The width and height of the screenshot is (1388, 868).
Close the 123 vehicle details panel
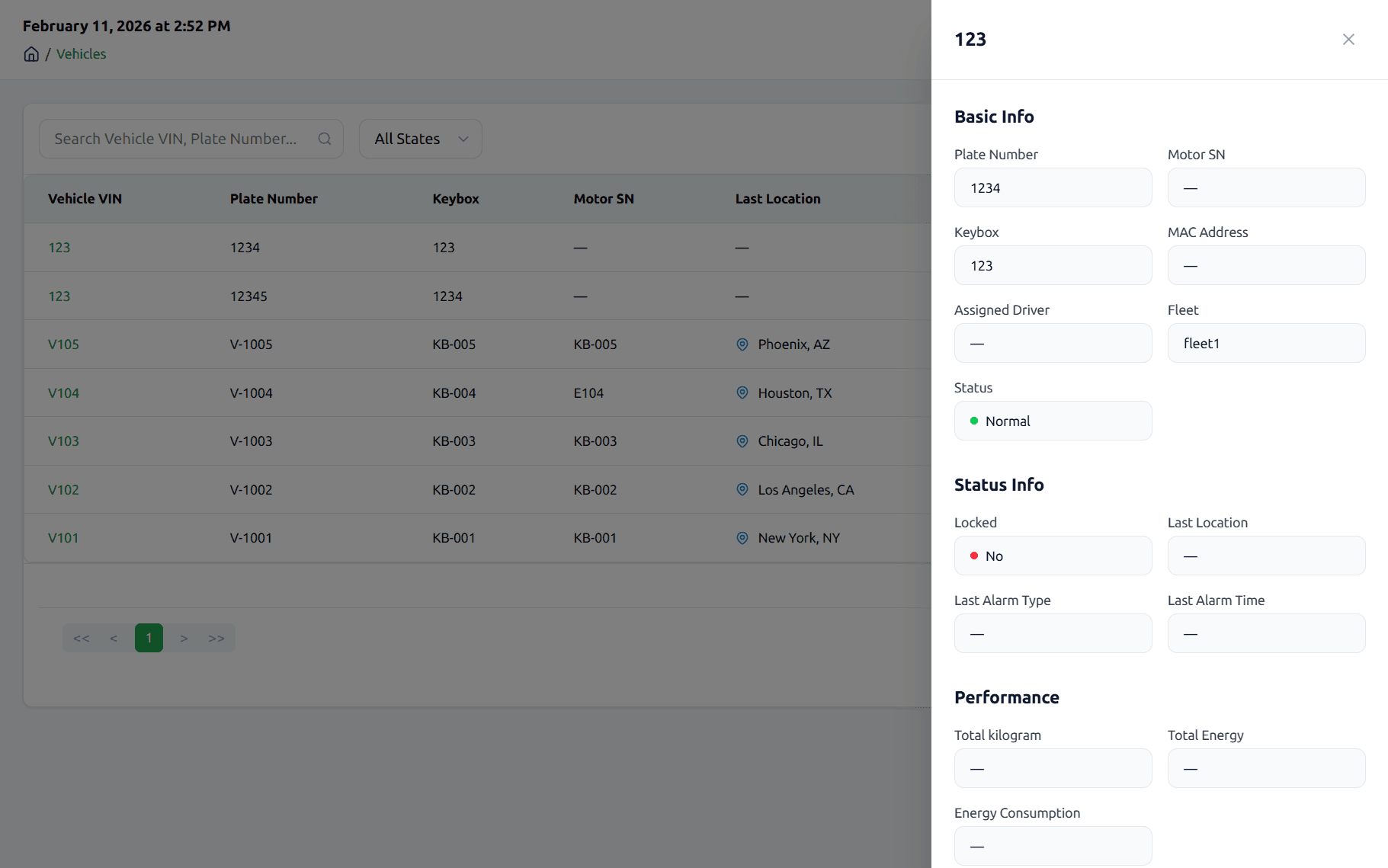coord(1348,40)
